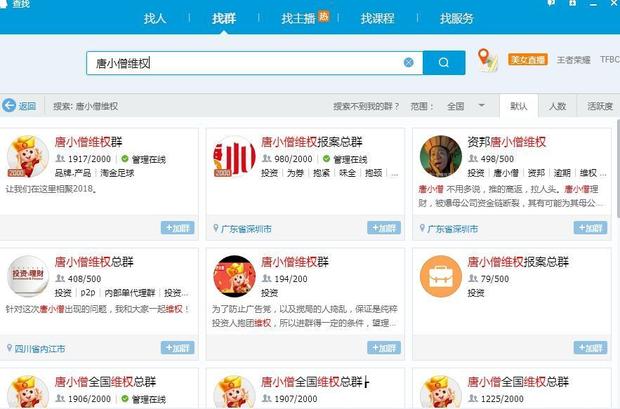Open avatar of 资邦唐小僧维权 group
Image resolution: width=620 pixels, height=409 pixels.
coord(440,157)
